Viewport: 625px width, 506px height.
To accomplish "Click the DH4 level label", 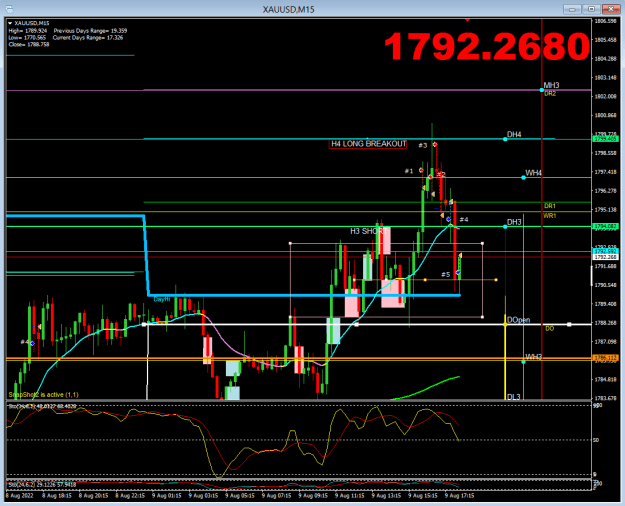I will pos(514,134).
